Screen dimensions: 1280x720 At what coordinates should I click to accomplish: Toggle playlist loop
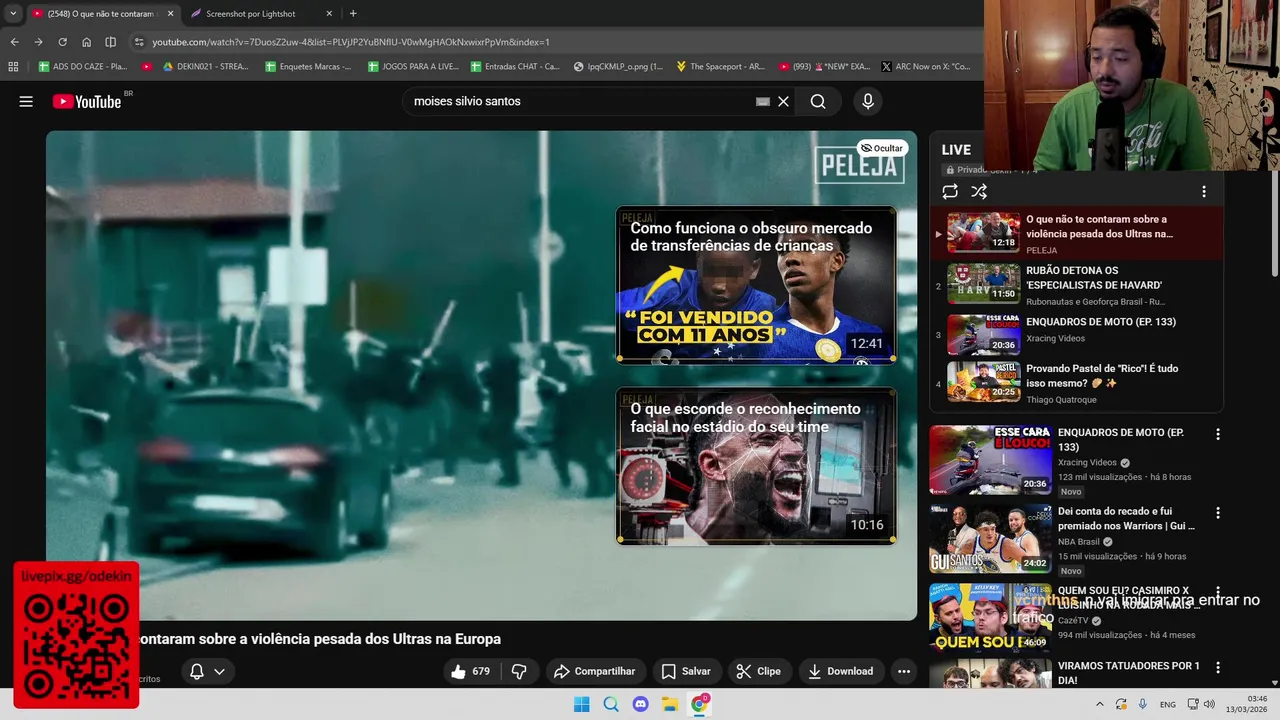click(950, 191)
